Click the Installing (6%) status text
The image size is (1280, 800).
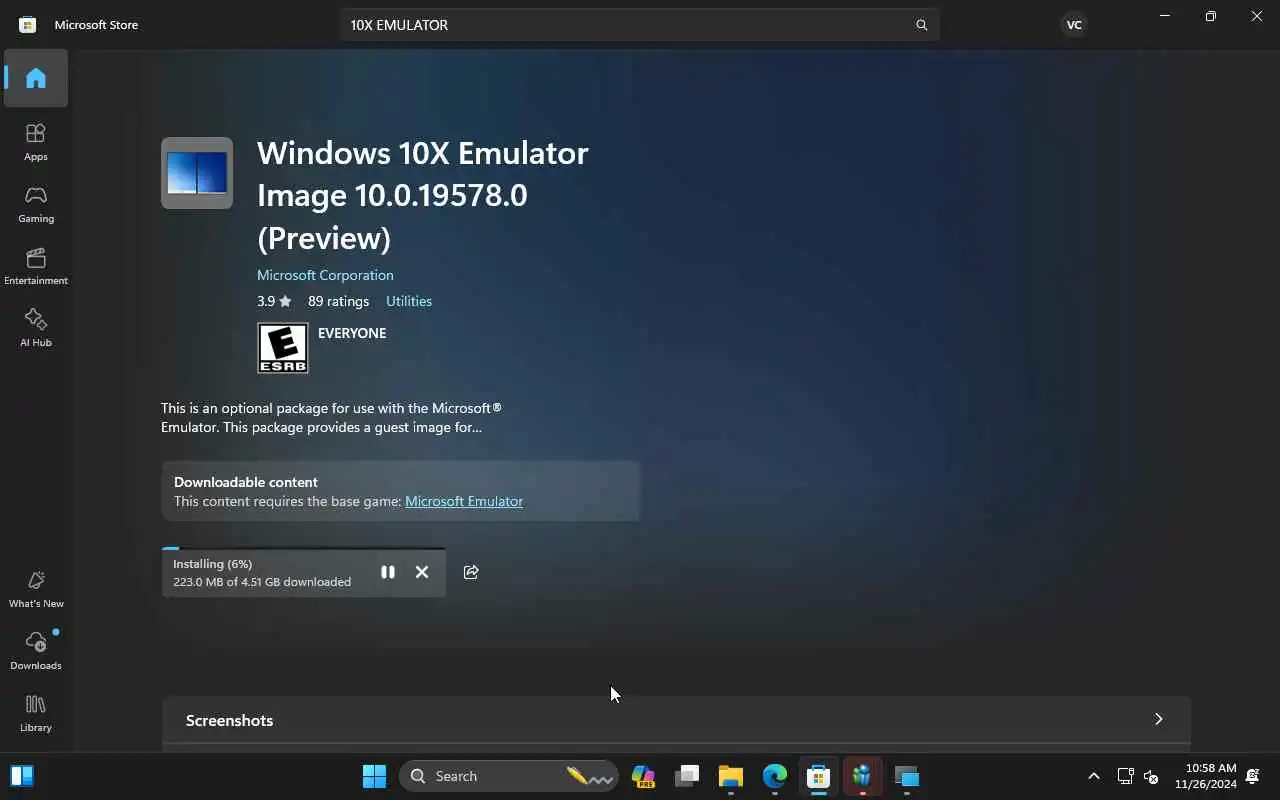[x=212, y=564]
